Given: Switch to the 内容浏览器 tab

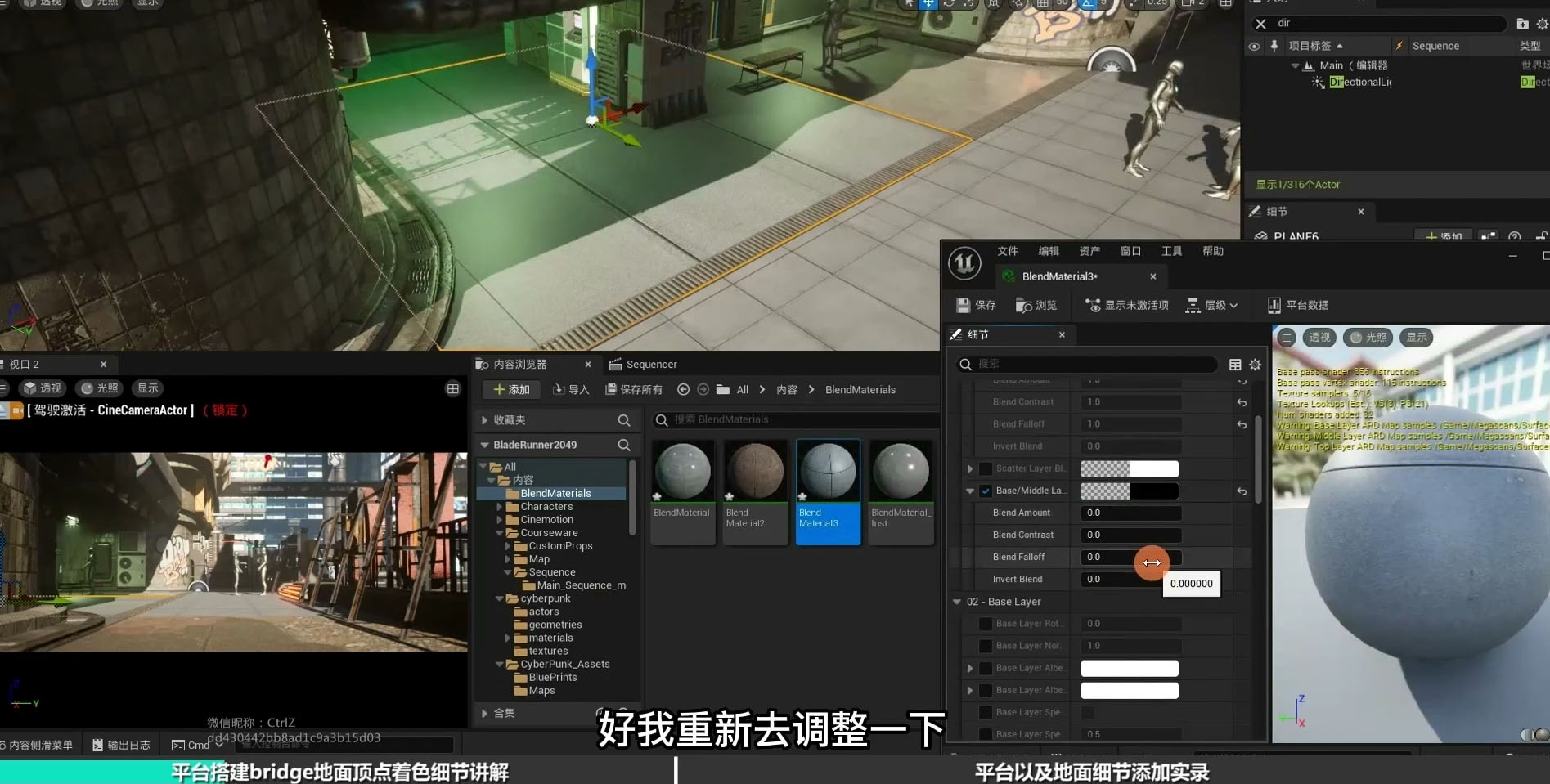Looking at the screenshot, I should 519,364.
